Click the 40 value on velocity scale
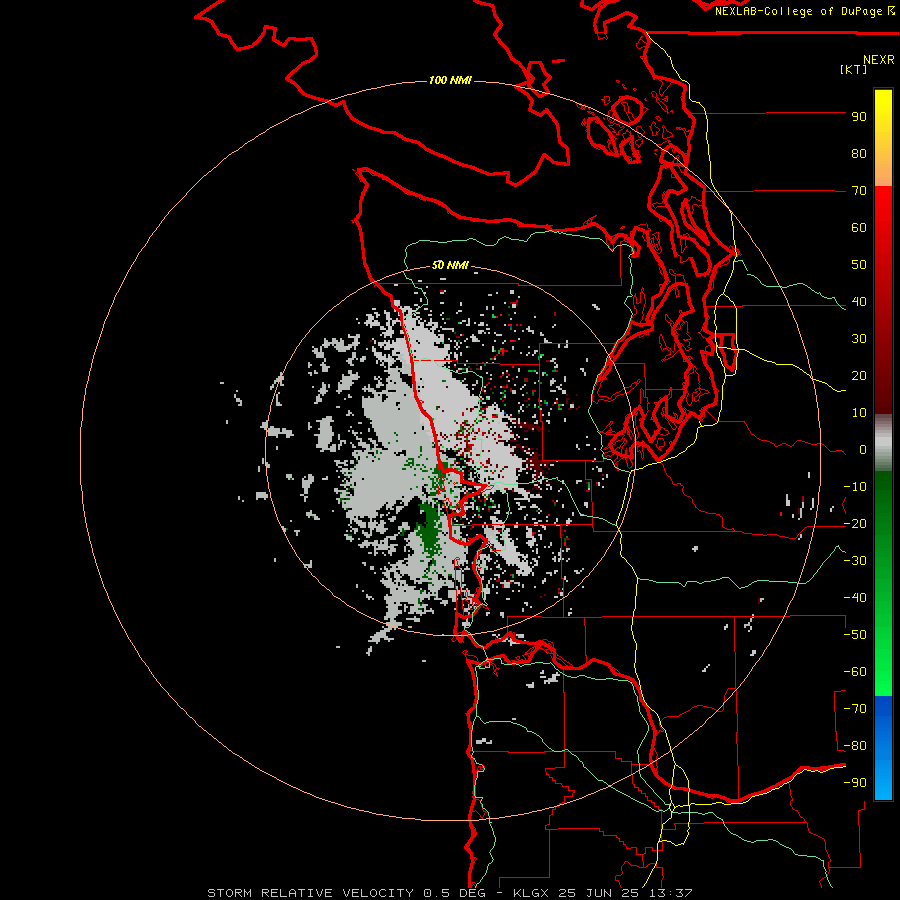Viewport: 900px width, 900px height. pos(859,302)
